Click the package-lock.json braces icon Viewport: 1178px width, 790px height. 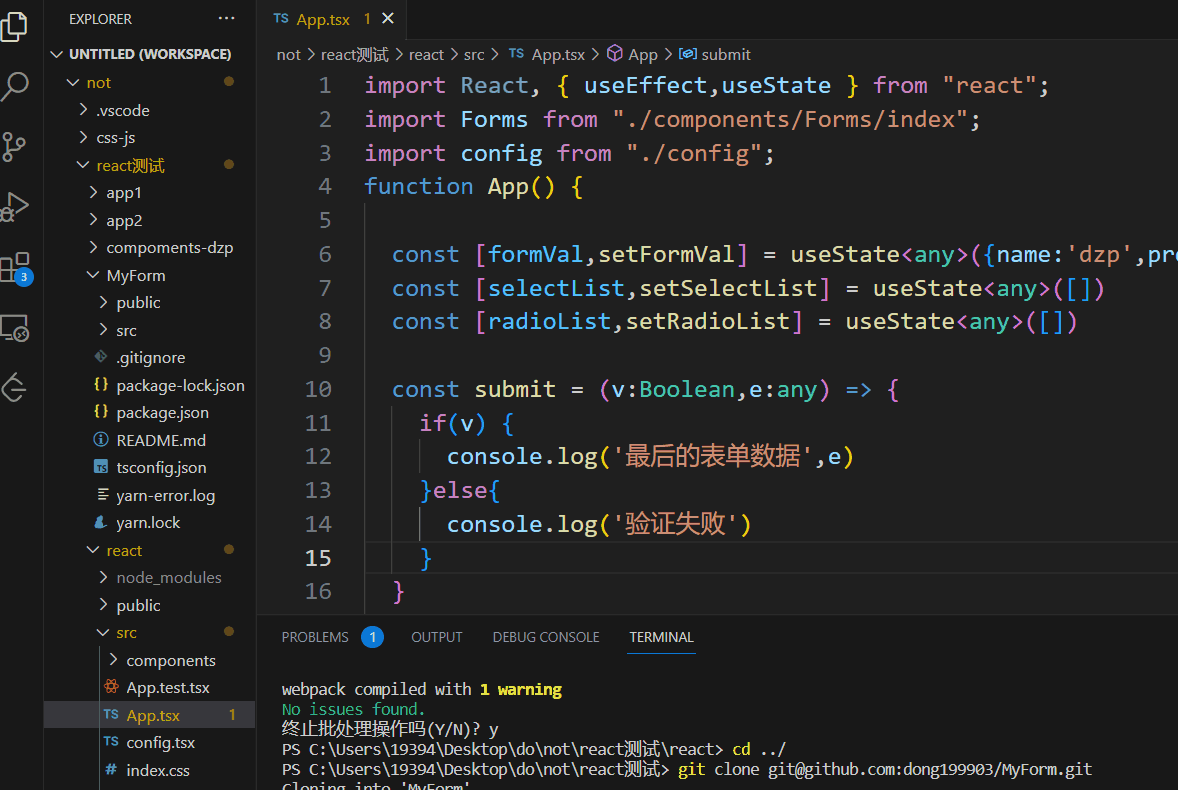(x=101, y=384)
